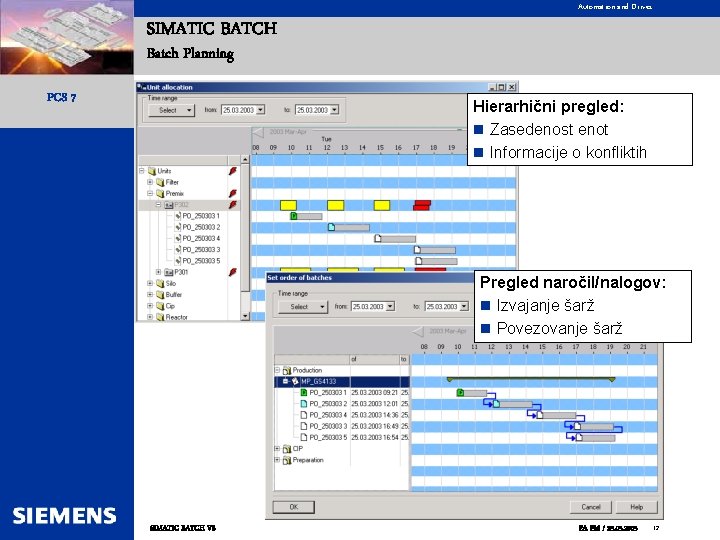This screenshot has height=540, width=720.
Task: Select the Filter folder icon
Action: 160,182
